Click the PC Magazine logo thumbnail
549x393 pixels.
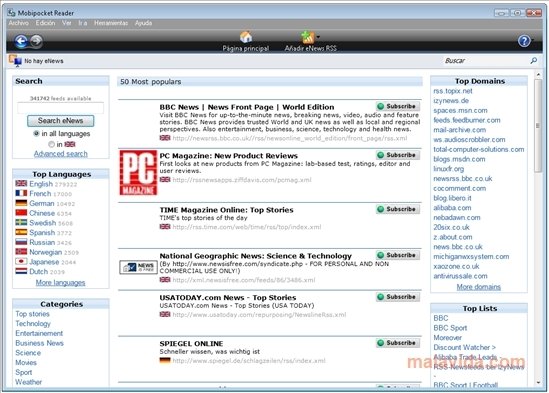[138, 173]
